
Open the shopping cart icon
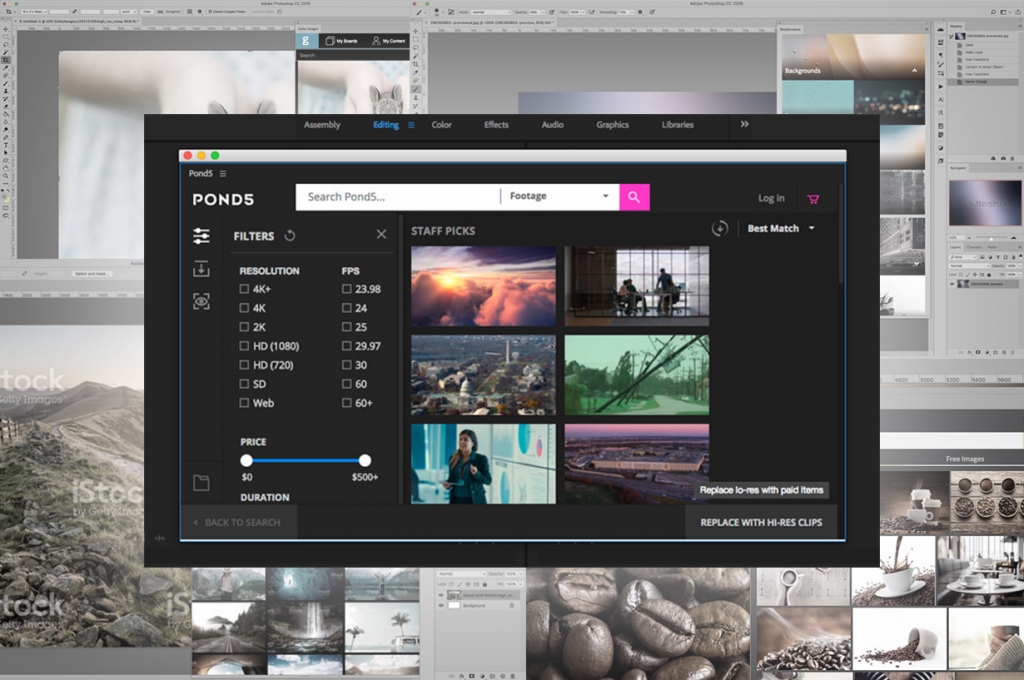pos(814,197)
